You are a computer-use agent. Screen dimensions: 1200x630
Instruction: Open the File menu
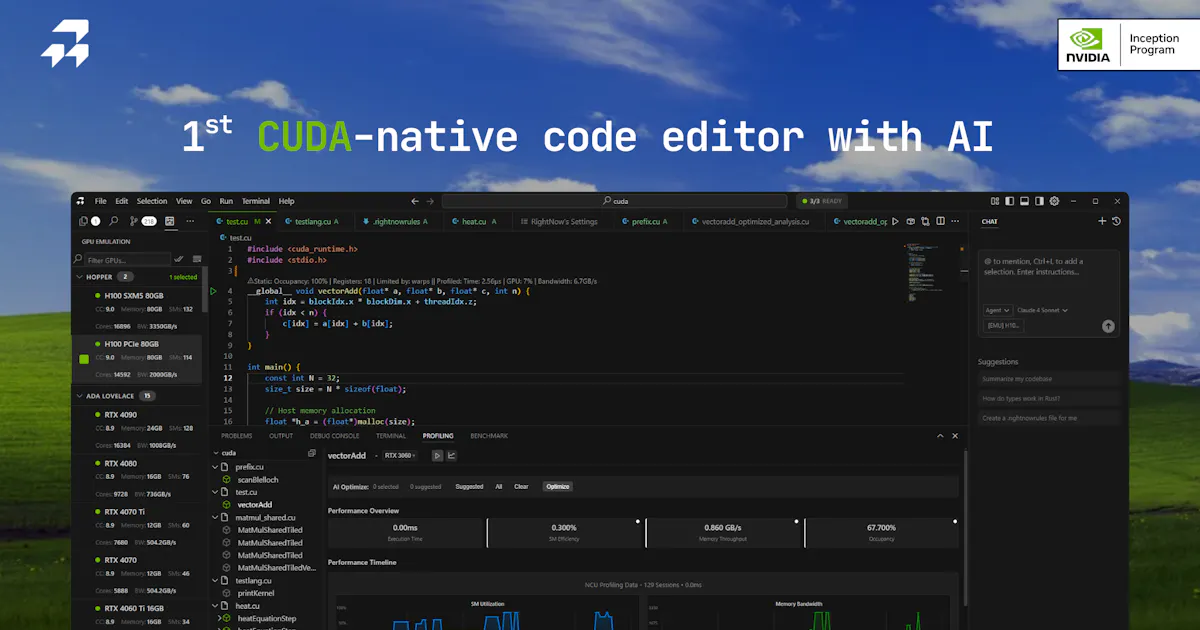[100, 201]
